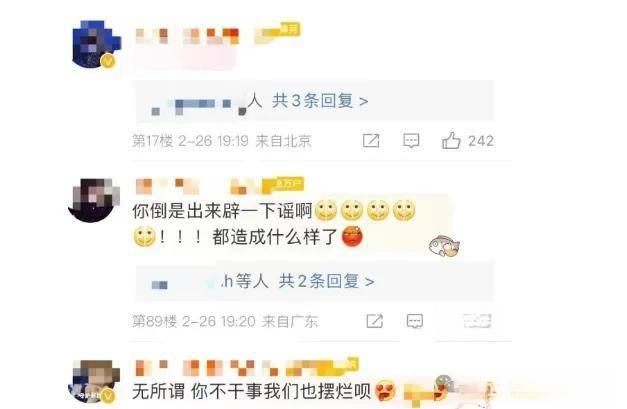Open the second commenter's dark avatar

(x=94, y=200)
